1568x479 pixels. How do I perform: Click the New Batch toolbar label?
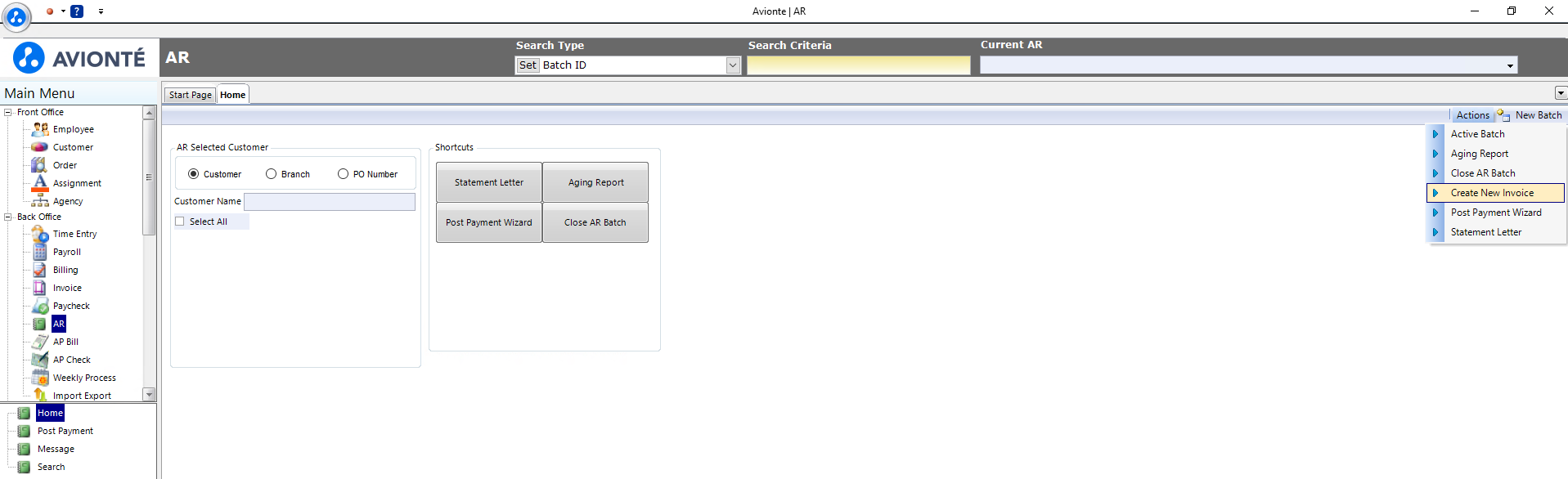click(1539, 115)
